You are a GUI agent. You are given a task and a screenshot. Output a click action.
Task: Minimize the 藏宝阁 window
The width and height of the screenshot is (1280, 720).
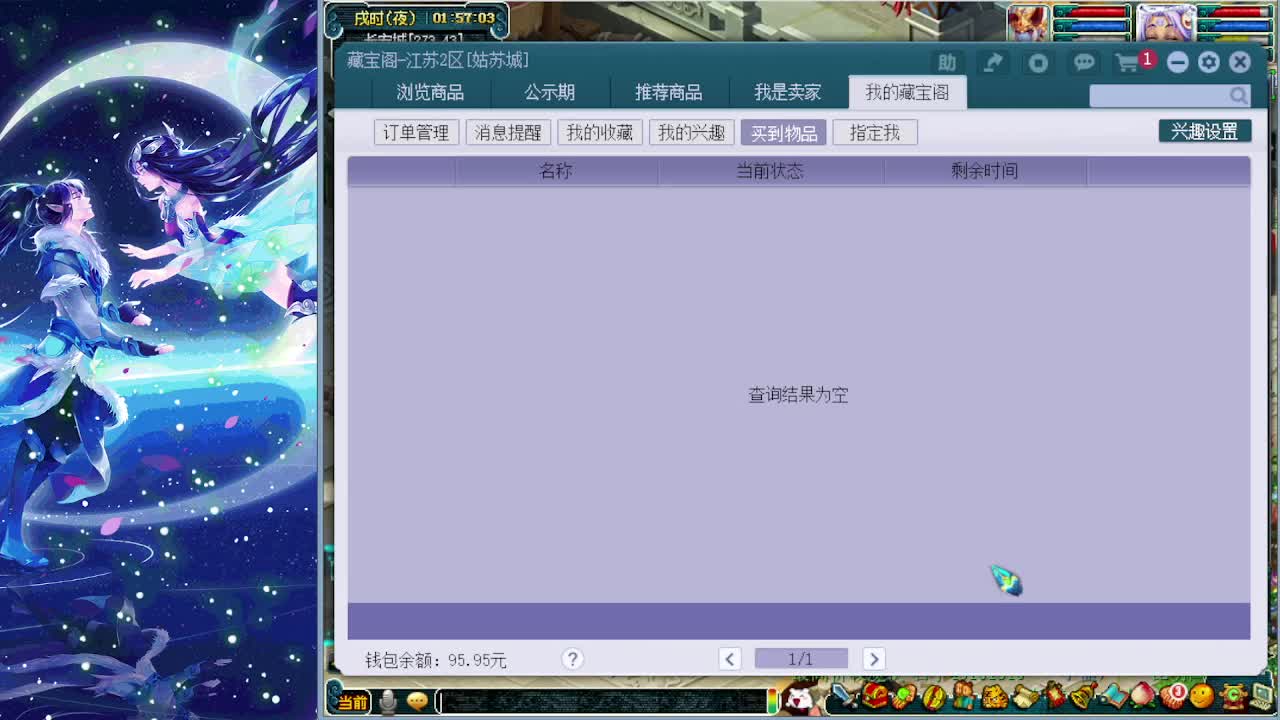pos(1178,62)
